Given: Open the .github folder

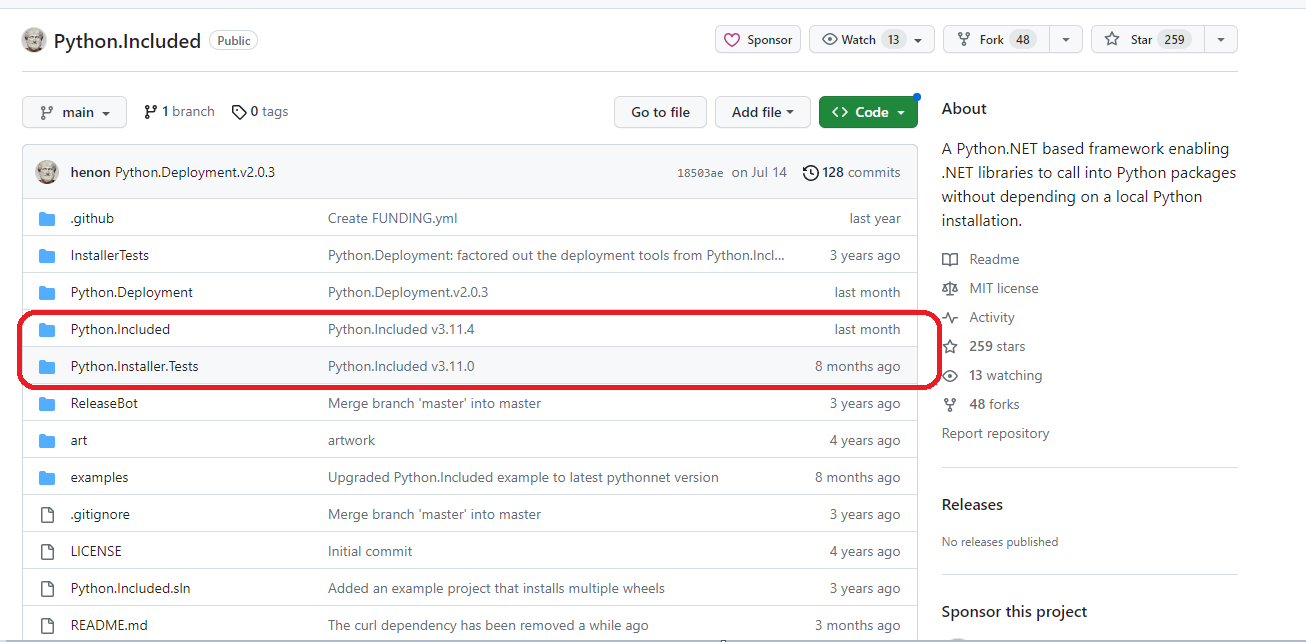Looking at the screenshot, I should click(92, 218).
